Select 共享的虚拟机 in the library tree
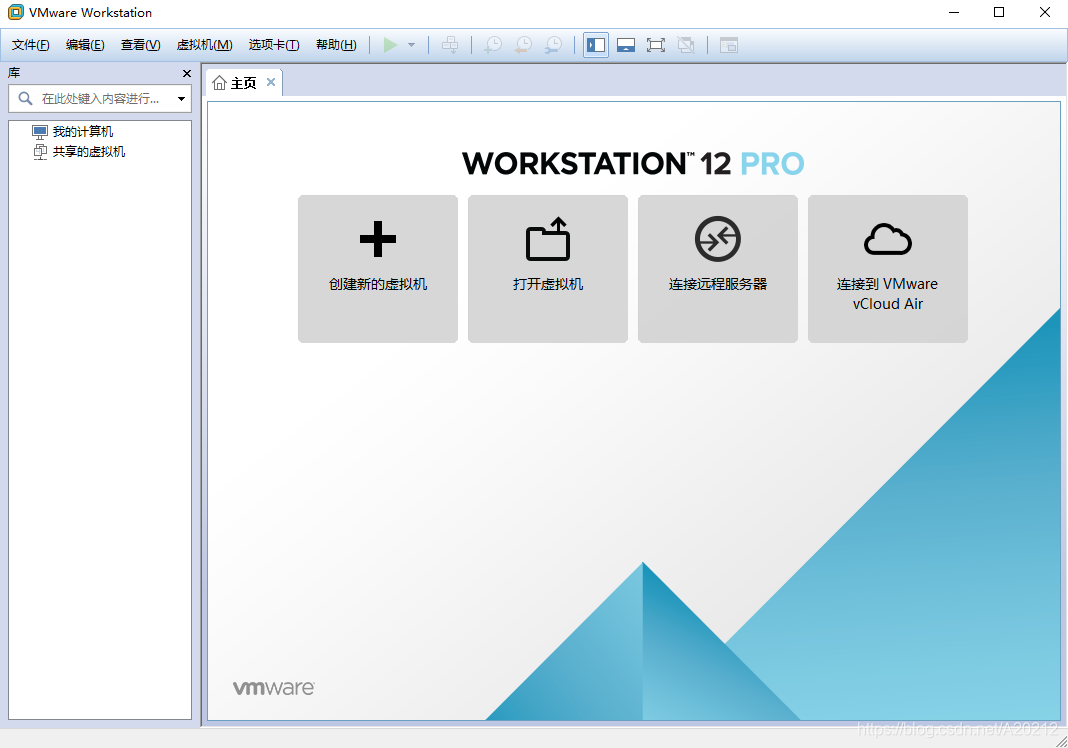The width and height of the screenshot is (1068, 748). [x=79, y=152]
